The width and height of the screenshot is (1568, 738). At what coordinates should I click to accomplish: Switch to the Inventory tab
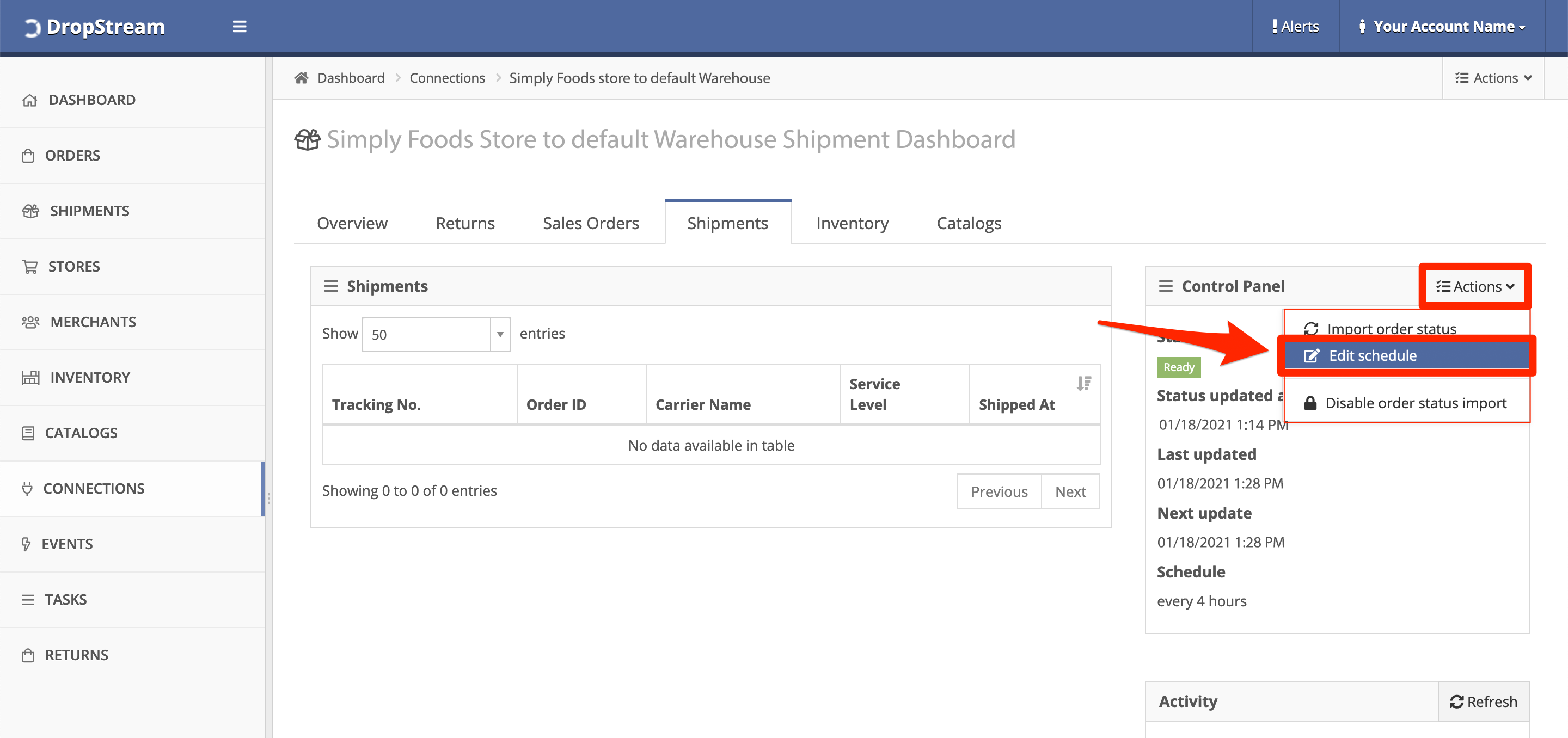click(x=852, y=223)
